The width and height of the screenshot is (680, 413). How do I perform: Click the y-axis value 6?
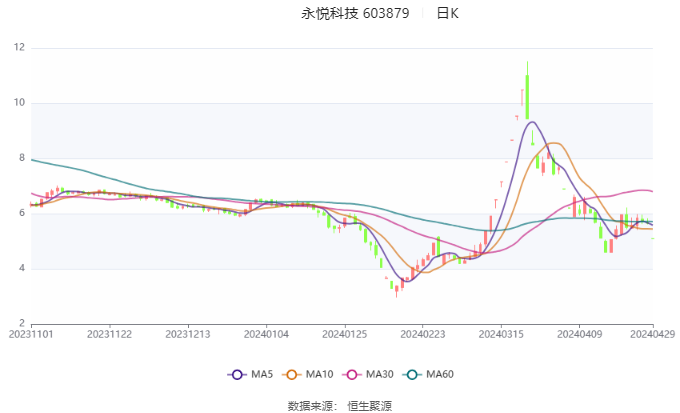pos(22,213)
